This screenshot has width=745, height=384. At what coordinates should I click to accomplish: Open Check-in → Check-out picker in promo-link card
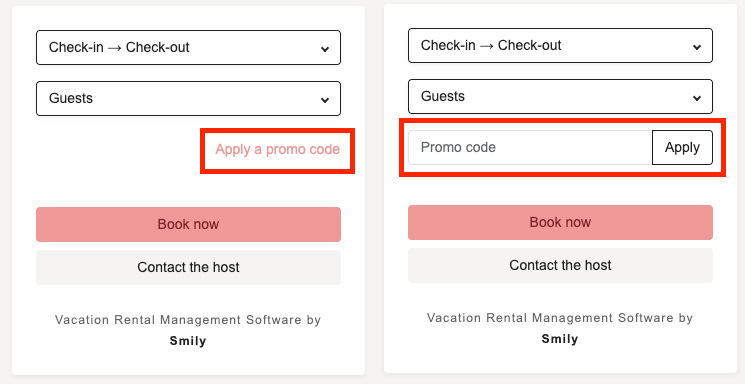coord(188,48)
